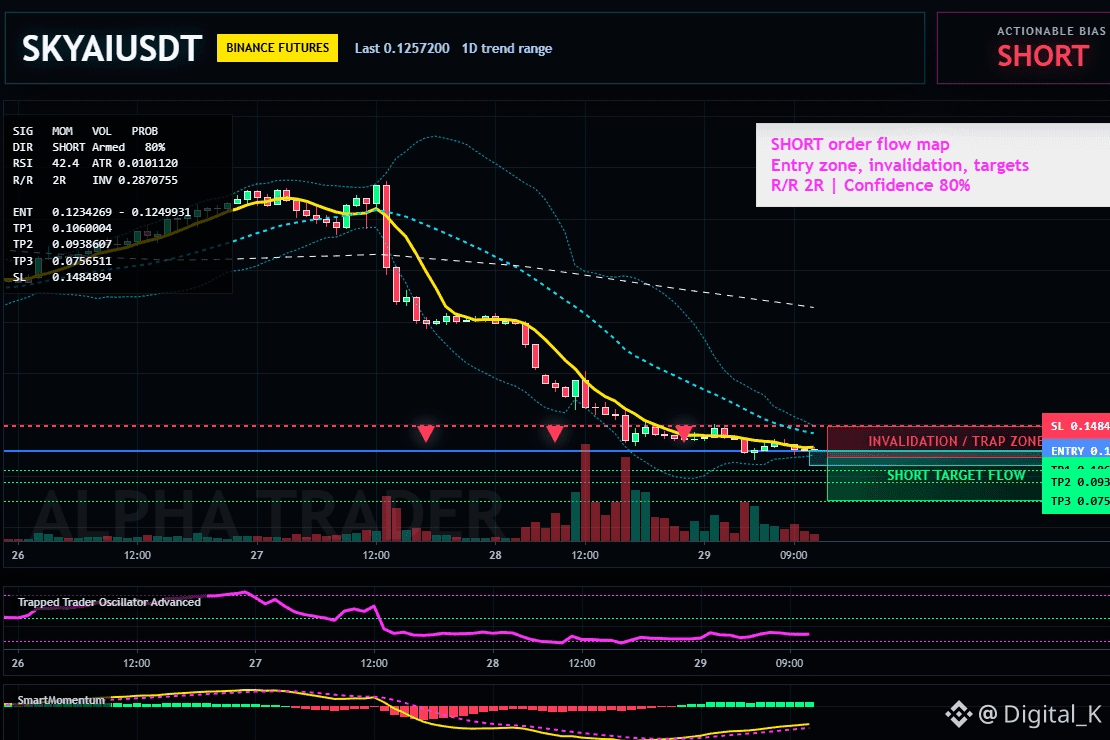Select the 28 date label on main chart axis
The image size is (1110, 740).
click(495, 555)
